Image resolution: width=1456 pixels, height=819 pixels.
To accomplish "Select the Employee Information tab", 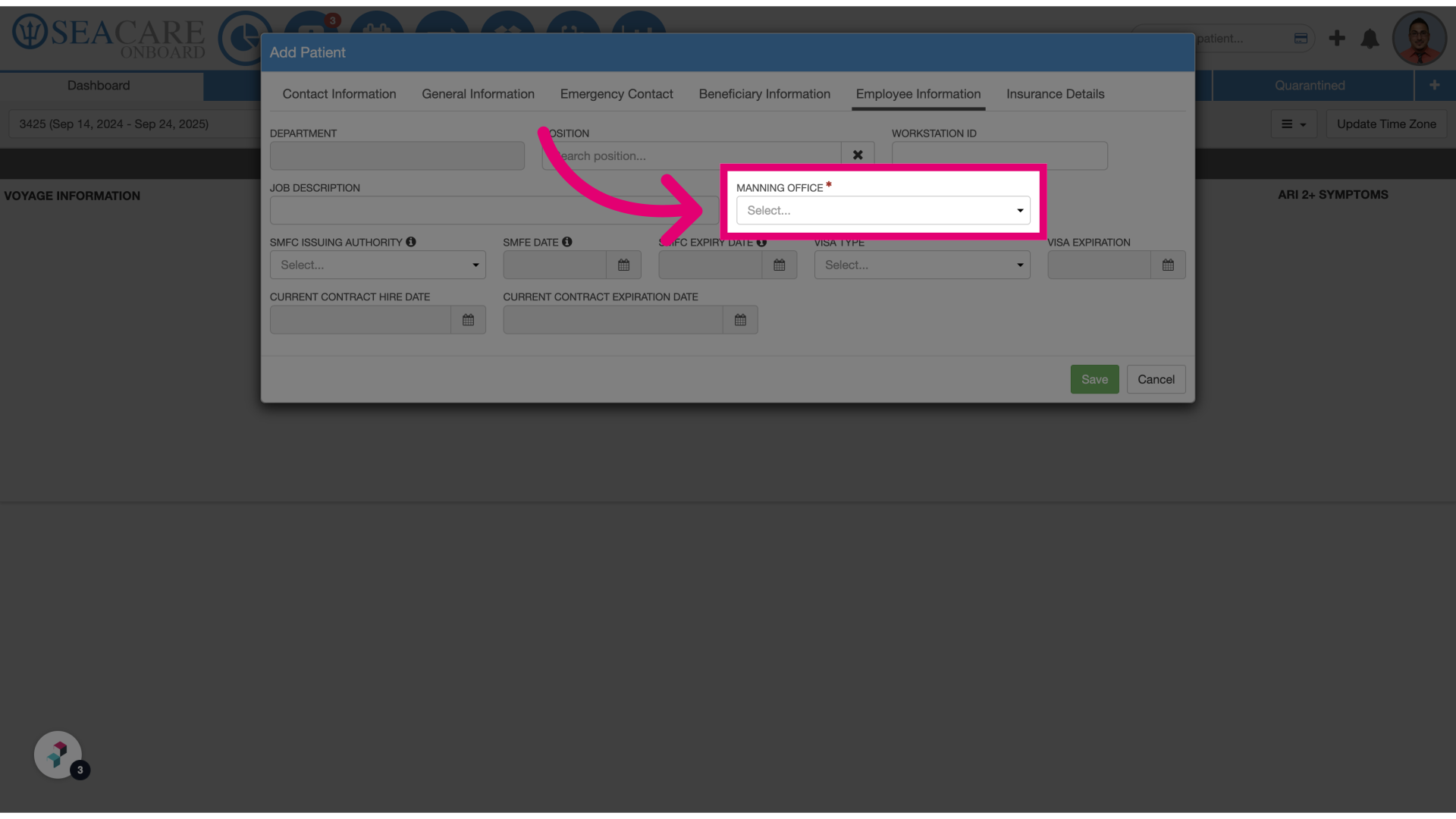I will [918, 94].
